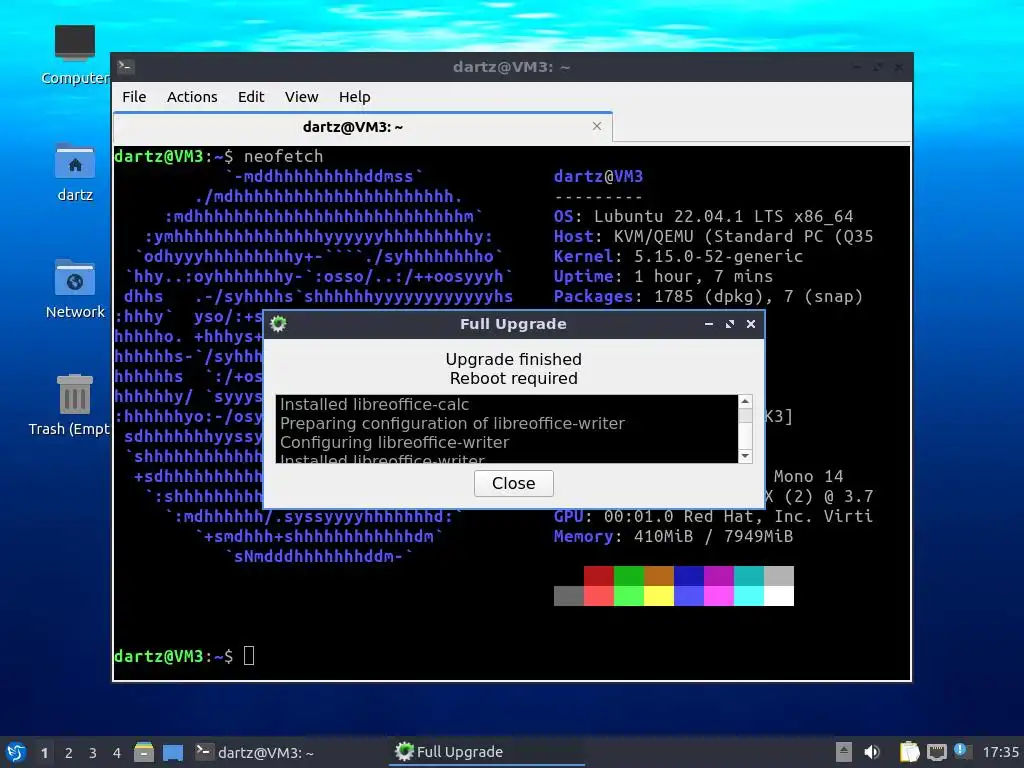1024x768 pixels.
Task: Click the terminal icon in terminal title bar
Action: tap(125, 67)
